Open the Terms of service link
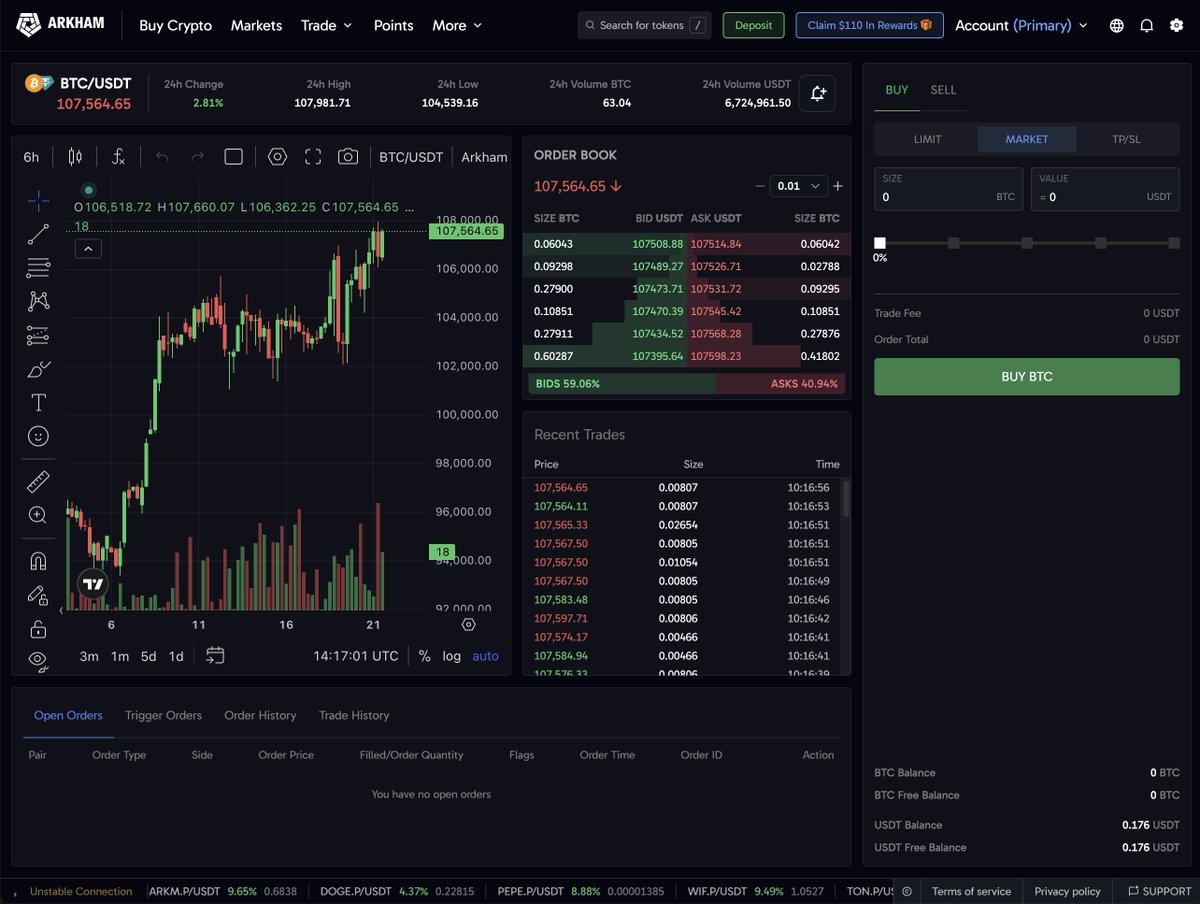The image size is (1200, 904). 971,891
